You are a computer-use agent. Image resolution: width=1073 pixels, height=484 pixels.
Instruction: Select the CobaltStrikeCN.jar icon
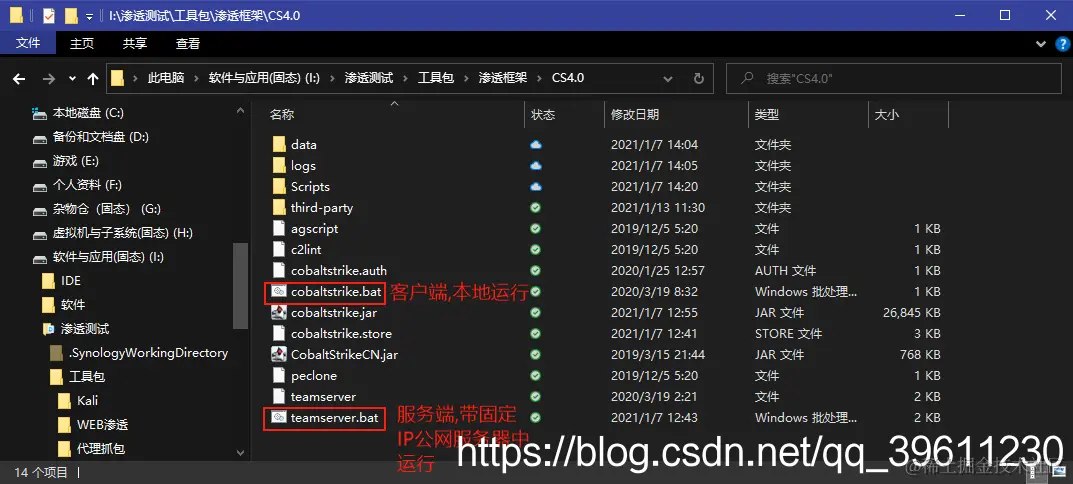tap(279, 355)
